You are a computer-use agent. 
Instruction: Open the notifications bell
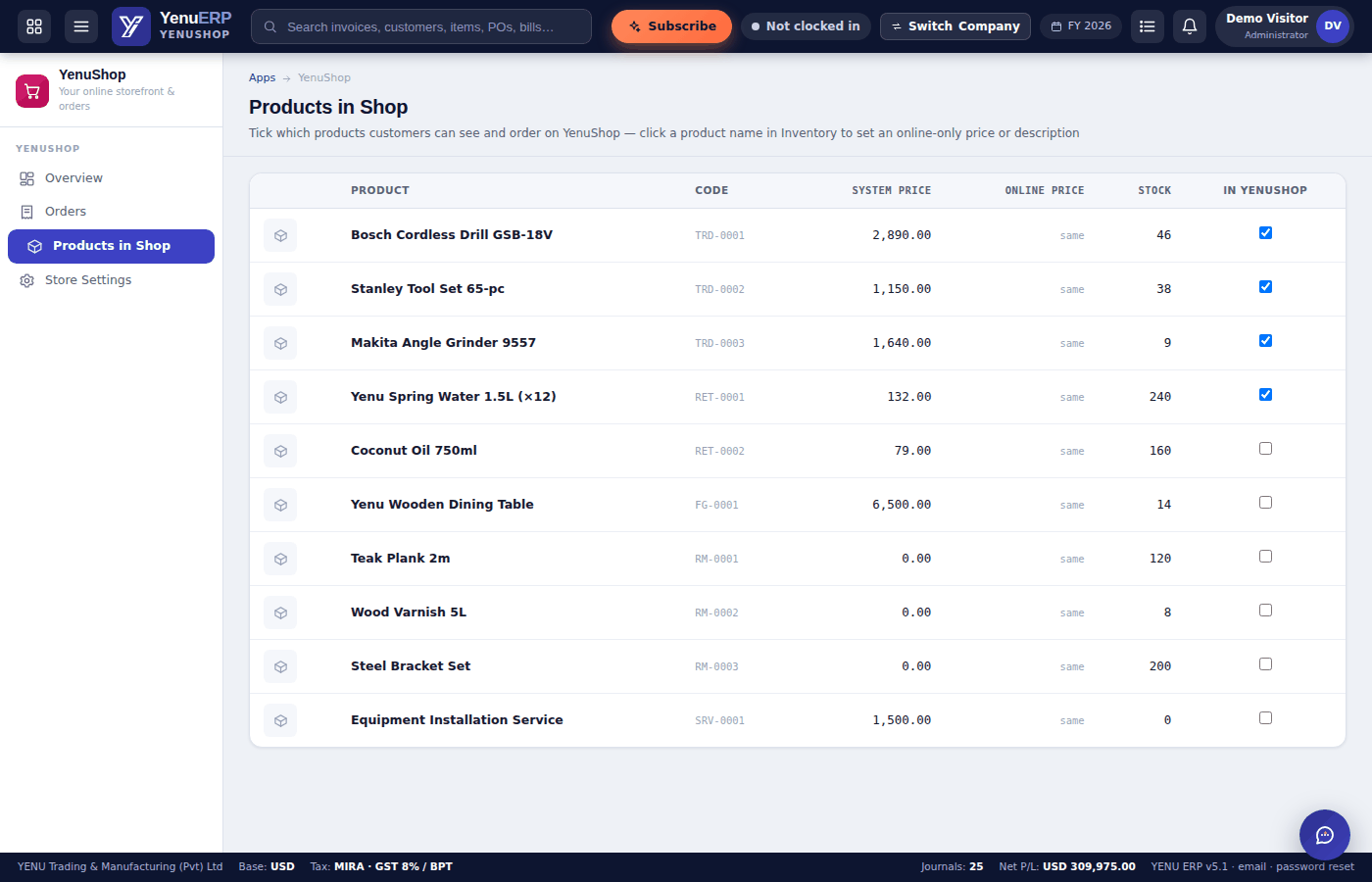1190,26
